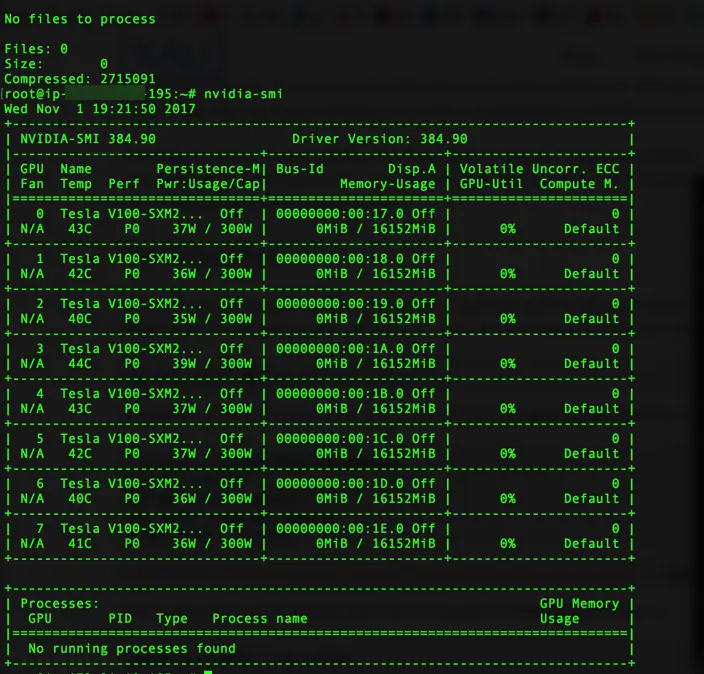Click the Compute M. column header

pos(579,184)
